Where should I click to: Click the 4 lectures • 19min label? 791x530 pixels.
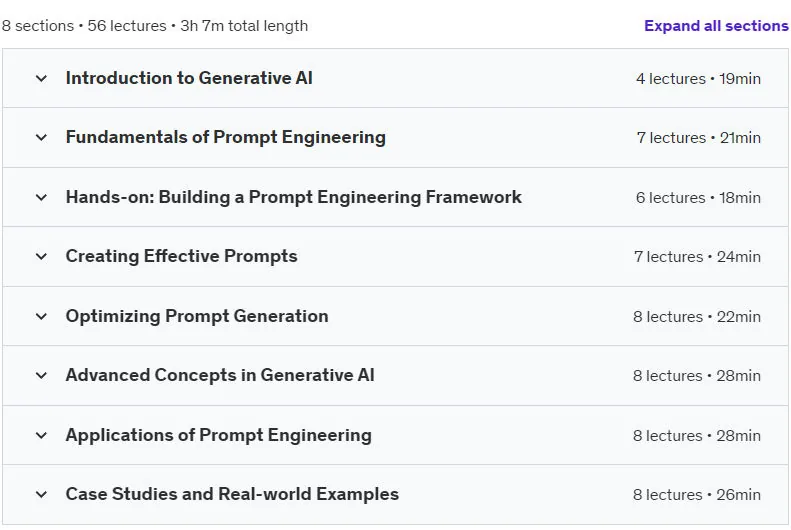698,79
